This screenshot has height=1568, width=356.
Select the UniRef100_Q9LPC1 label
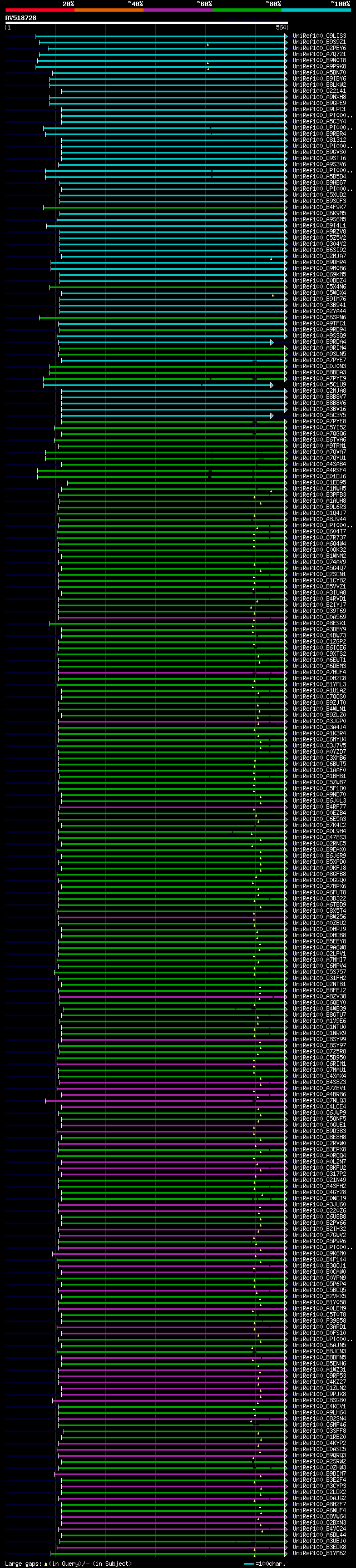(x=319, y=109)
